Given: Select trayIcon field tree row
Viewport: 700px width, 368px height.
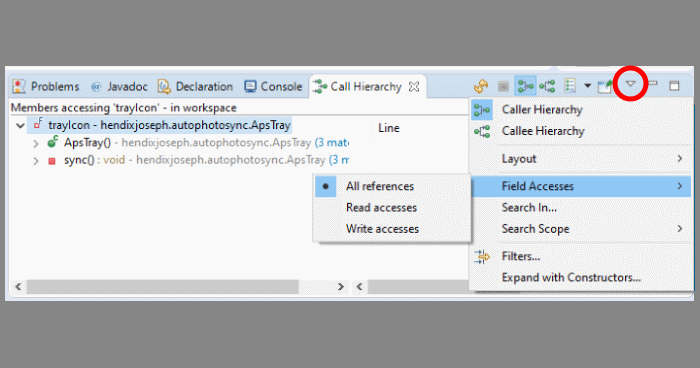Looking at the screenshot, I should point(160,125).
